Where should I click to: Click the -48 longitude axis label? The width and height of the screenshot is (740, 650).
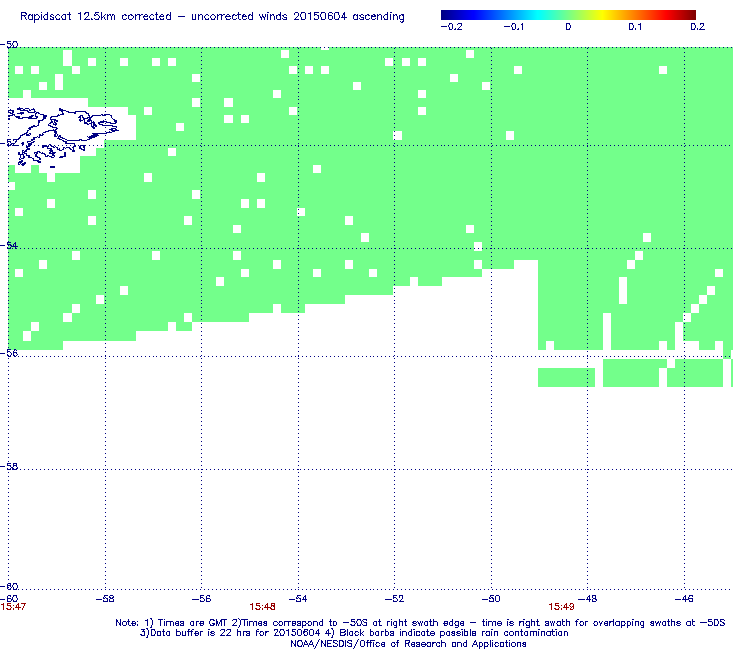[588, 599]
